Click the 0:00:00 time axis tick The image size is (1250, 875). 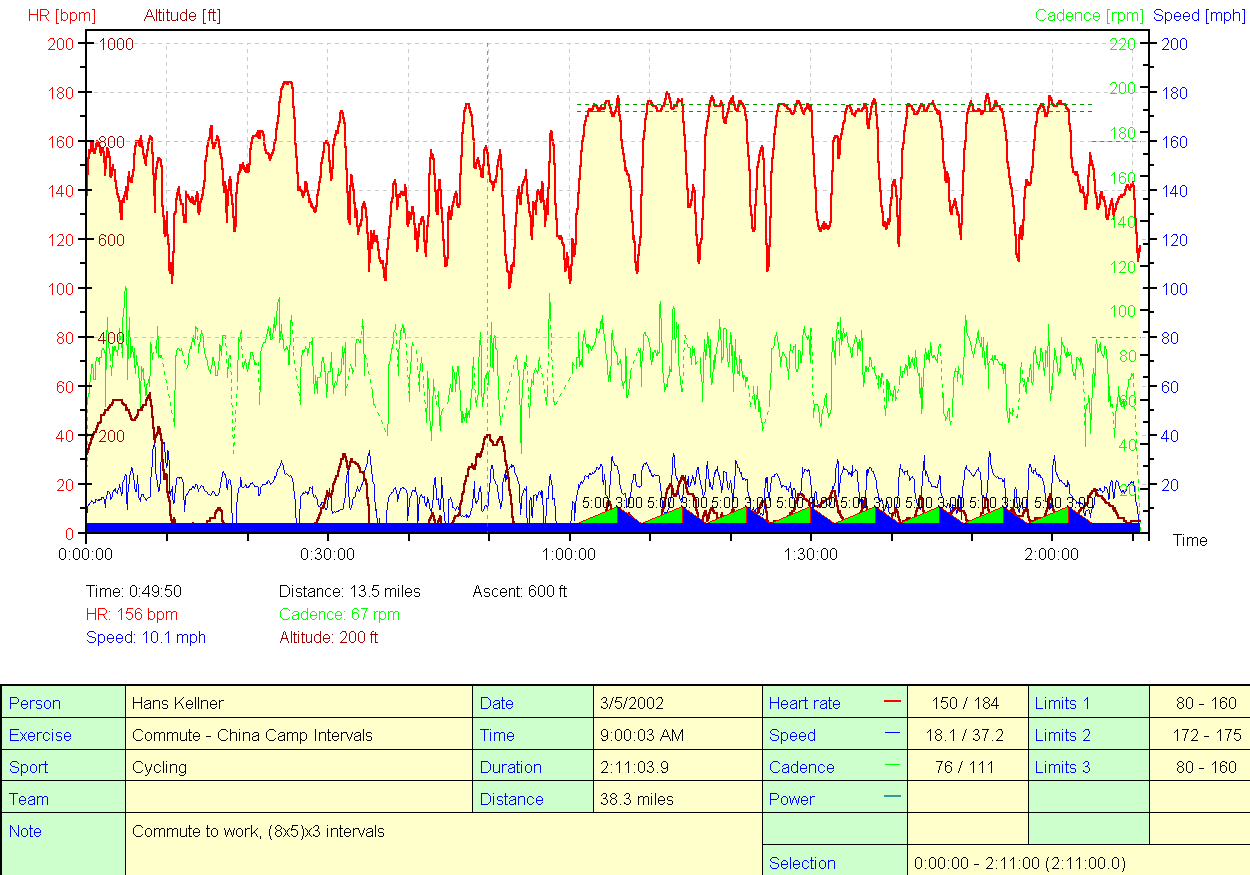pyautogui.click(x=87, y=552)
